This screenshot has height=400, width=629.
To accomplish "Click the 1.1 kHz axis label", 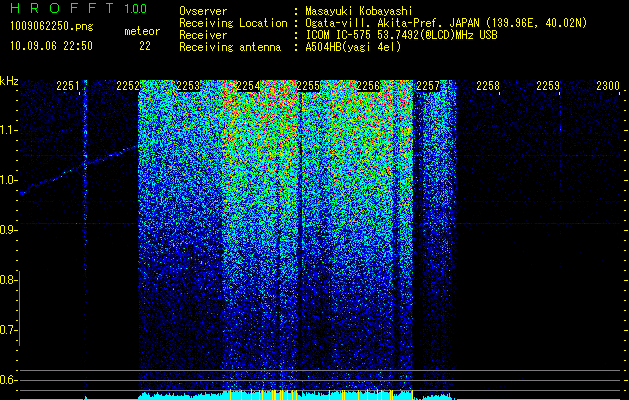I will click(8, 130).
